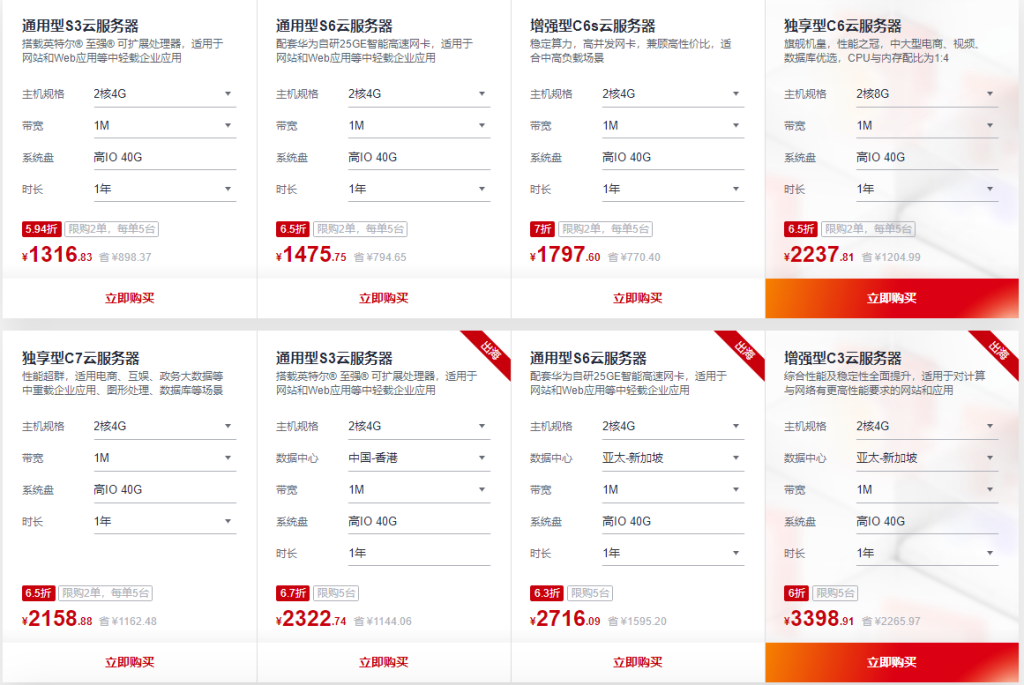Expand the 主机规格 selector on 独享型C7云服务器

click(164, 426)
